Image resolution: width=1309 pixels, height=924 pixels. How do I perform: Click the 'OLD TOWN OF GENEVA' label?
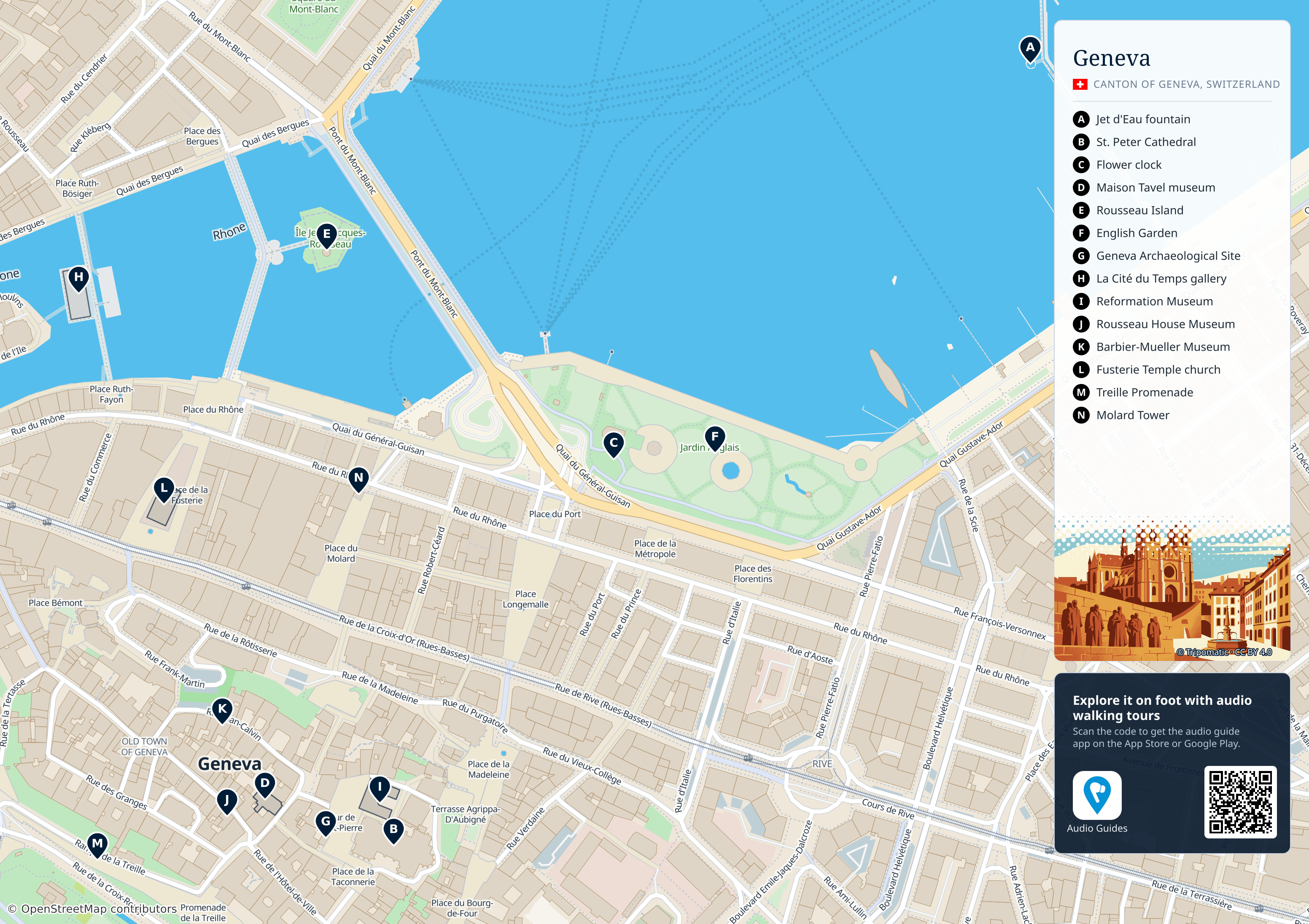coord(144,747)
